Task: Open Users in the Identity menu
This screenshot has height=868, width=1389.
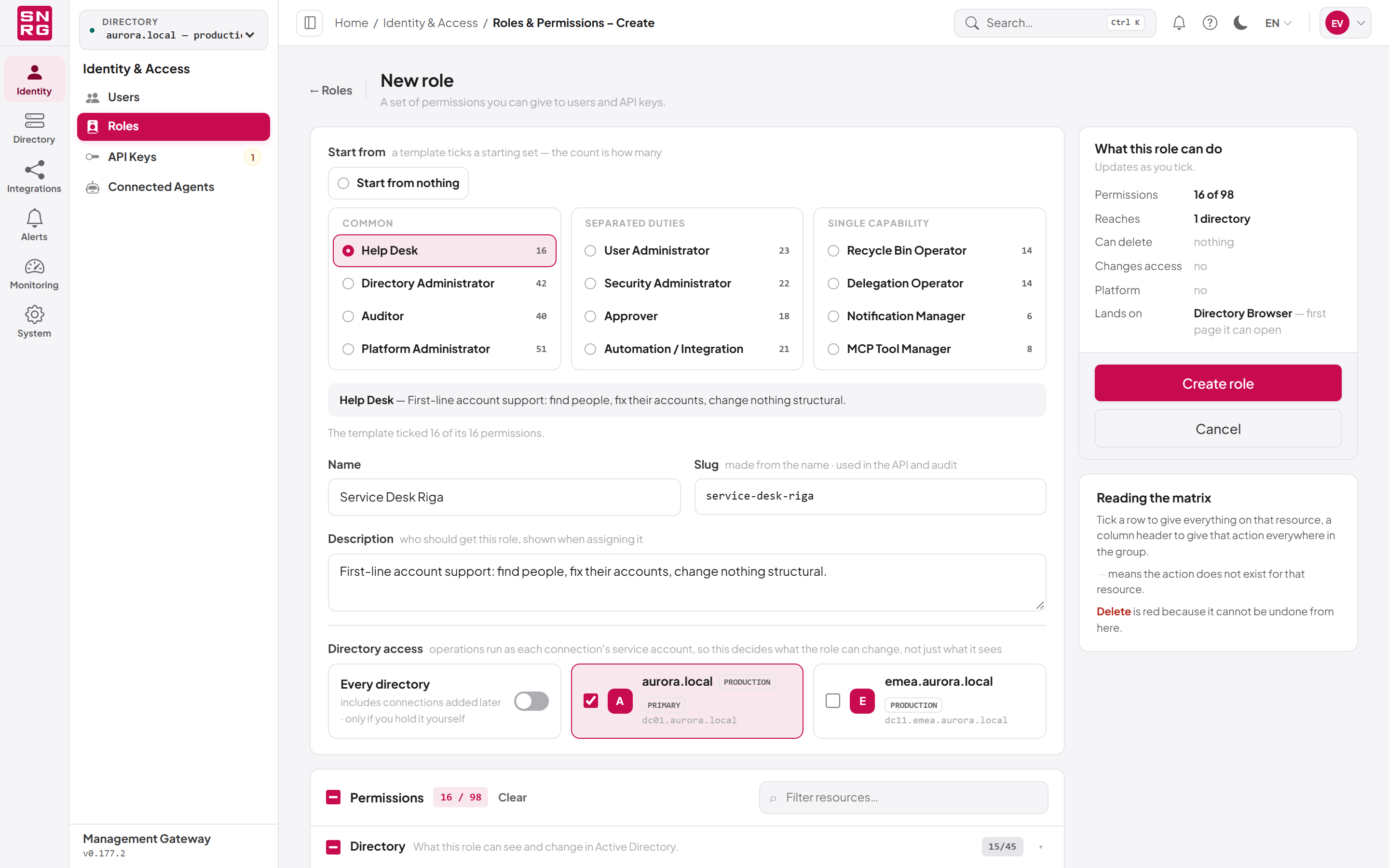Action: [x=173, y=97]
